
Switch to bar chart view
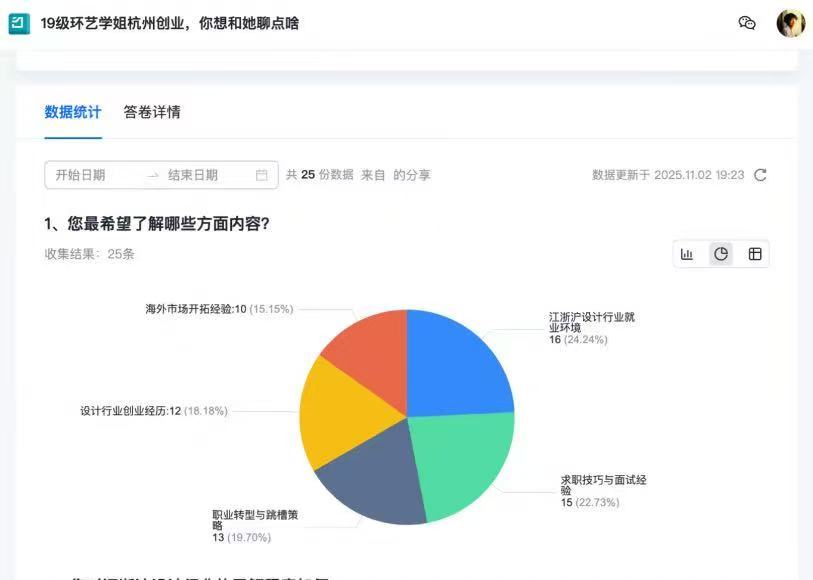687,254
